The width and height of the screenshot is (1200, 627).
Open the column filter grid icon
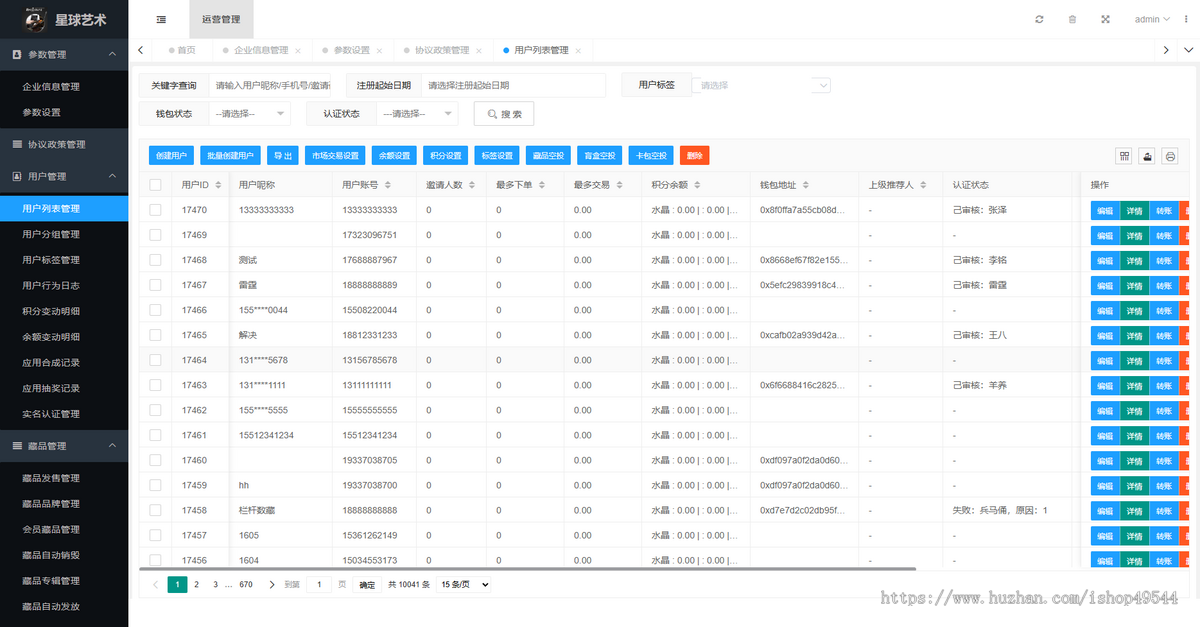click(1124, 156)
